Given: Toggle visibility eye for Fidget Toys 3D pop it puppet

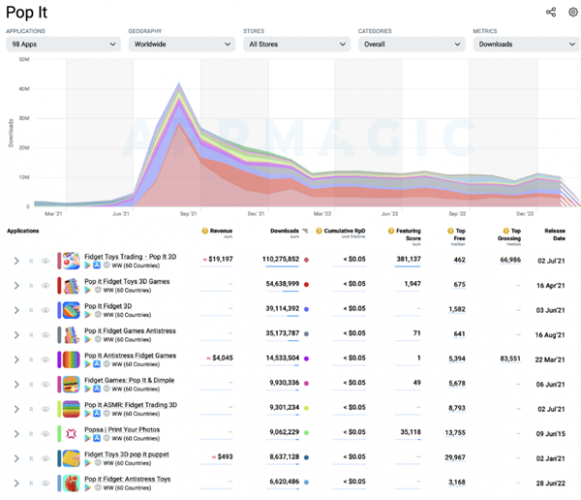Looking at the screenshot, I should tap(45, 458).
